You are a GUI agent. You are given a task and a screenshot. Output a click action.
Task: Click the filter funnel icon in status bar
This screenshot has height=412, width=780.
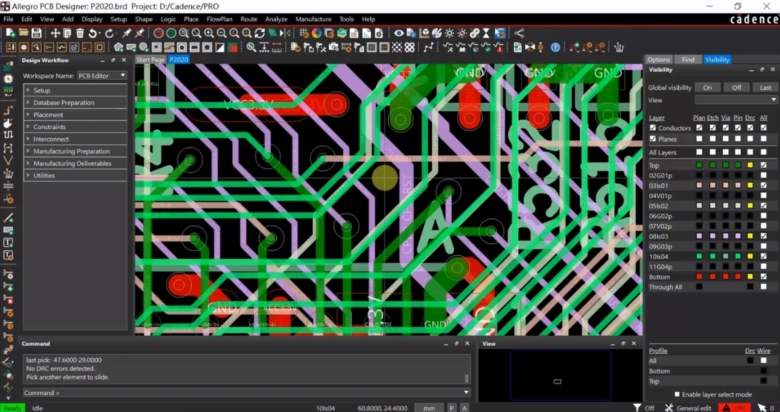pos(637,408)
